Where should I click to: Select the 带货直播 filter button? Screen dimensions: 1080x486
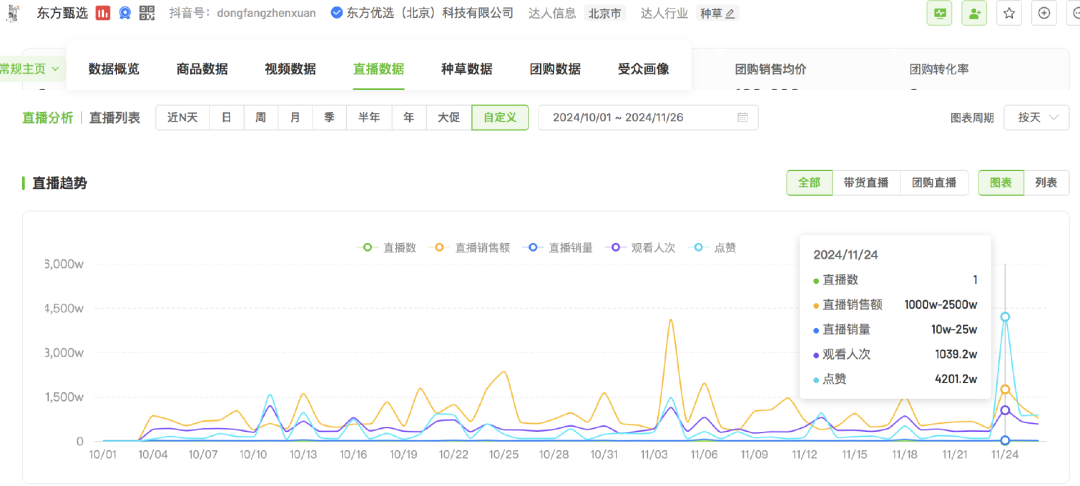pyautogui.click(x=865, y=183)
